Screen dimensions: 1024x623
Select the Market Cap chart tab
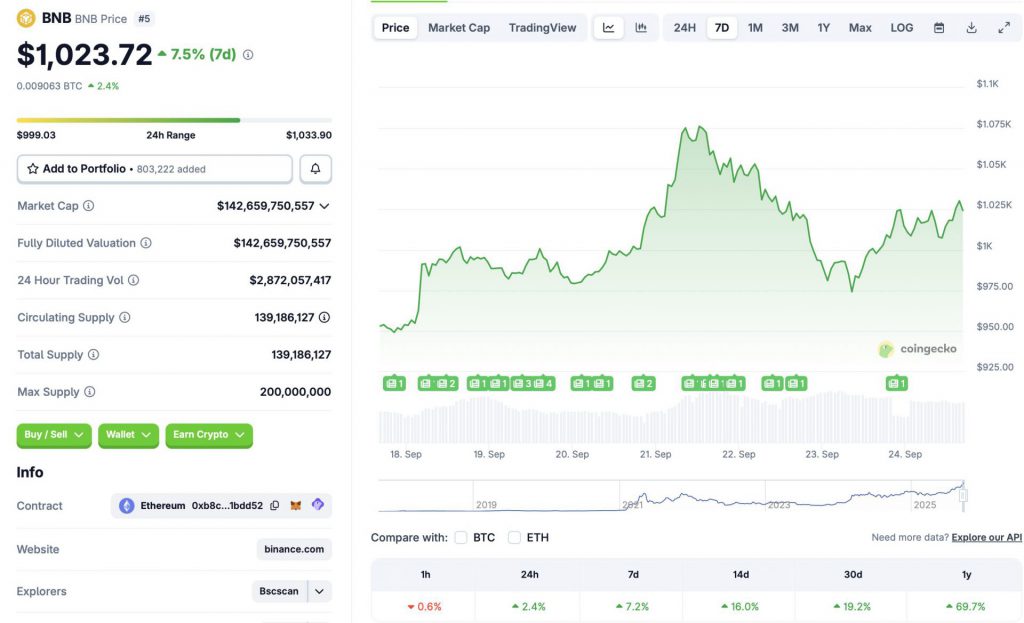[459, 27]
